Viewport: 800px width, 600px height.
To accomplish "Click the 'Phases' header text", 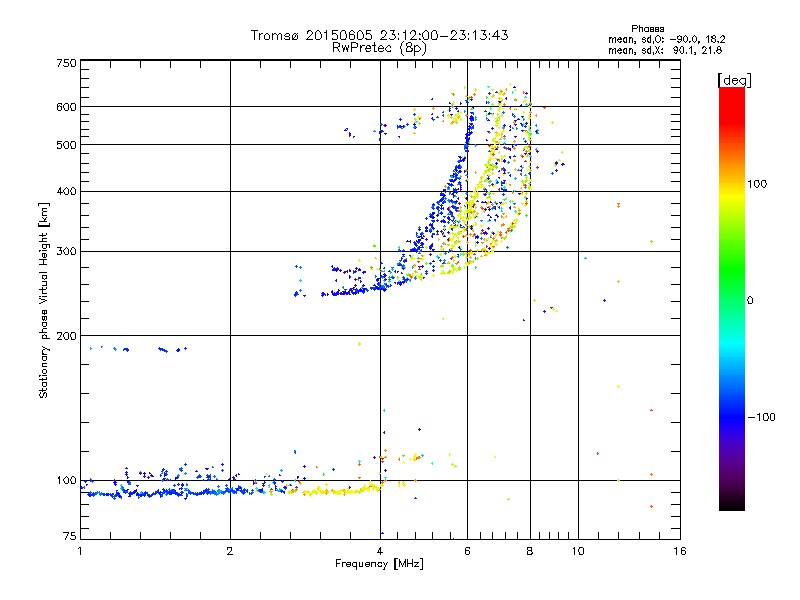I will 647,29.
